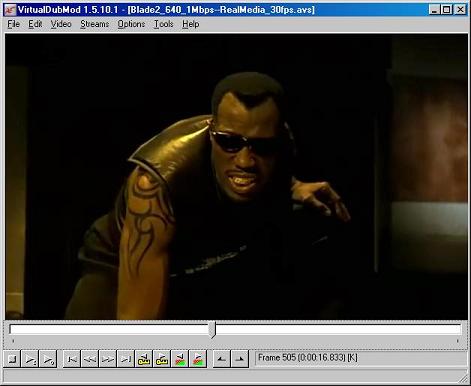Step backward with the rewind arrows button
471x386 pixels.
tap(90, 359)
